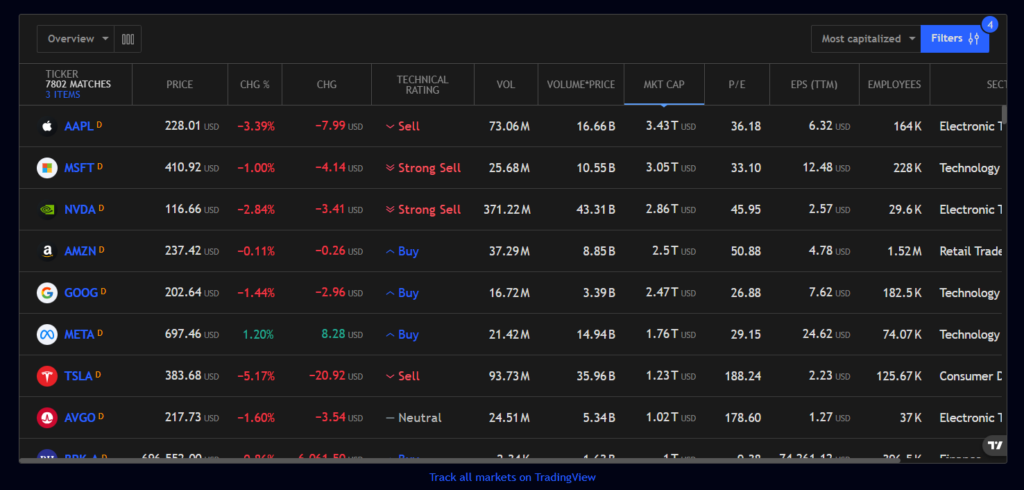Click the Amazon logo icon
This screenshot has height=490, width=1024.
coord(46,251)
